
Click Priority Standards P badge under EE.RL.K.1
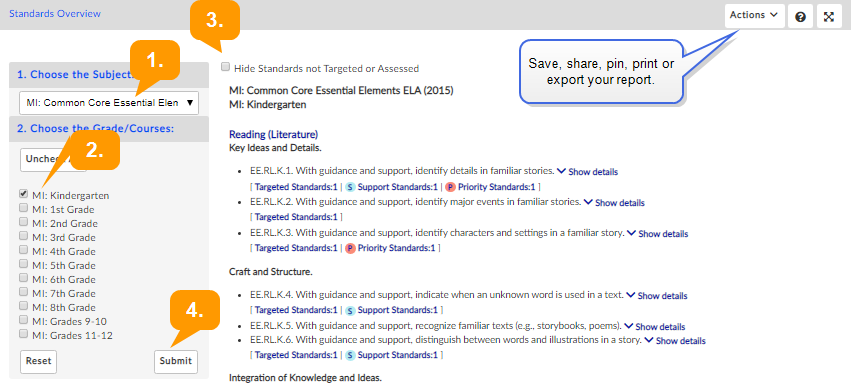click(x=450, y=187)
